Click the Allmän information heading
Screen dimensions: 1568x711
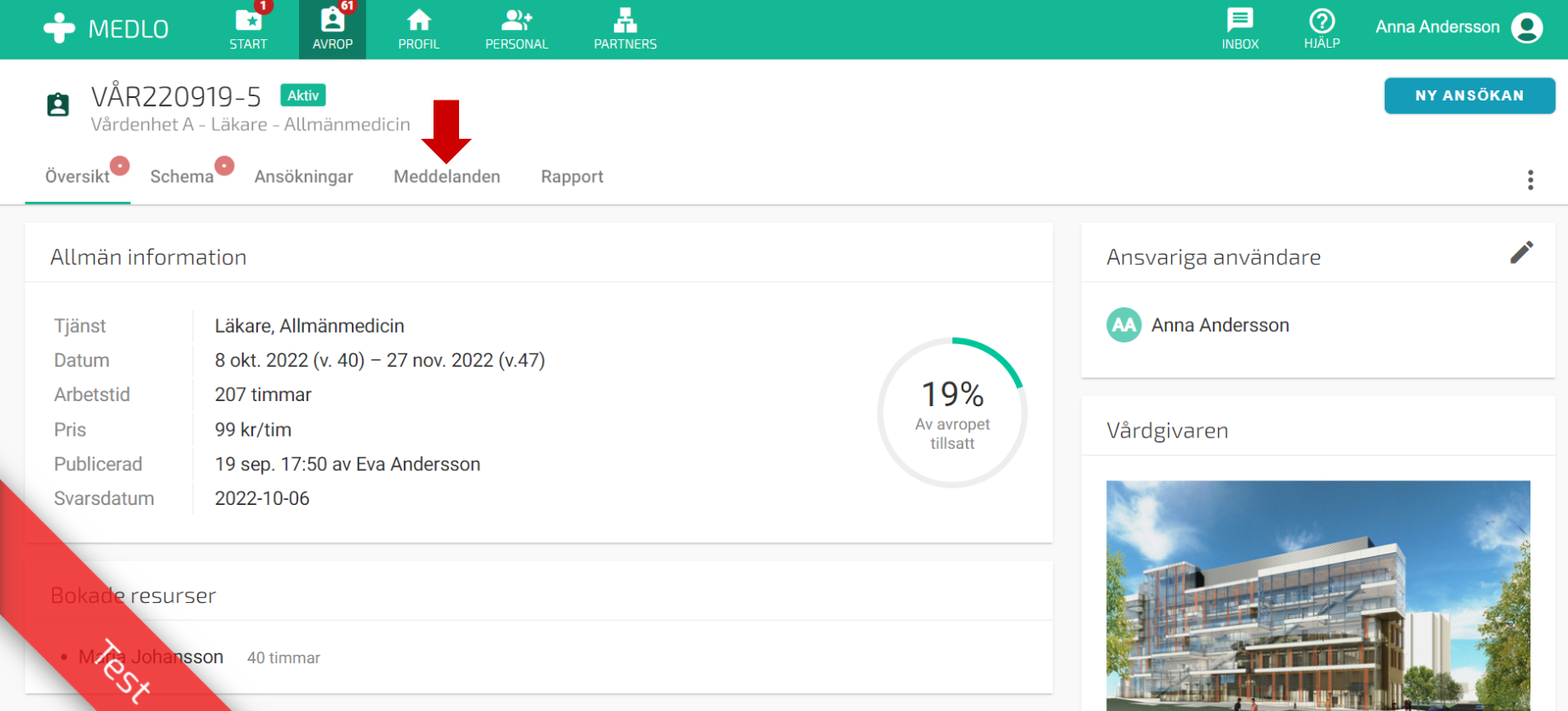click(148, 257)
